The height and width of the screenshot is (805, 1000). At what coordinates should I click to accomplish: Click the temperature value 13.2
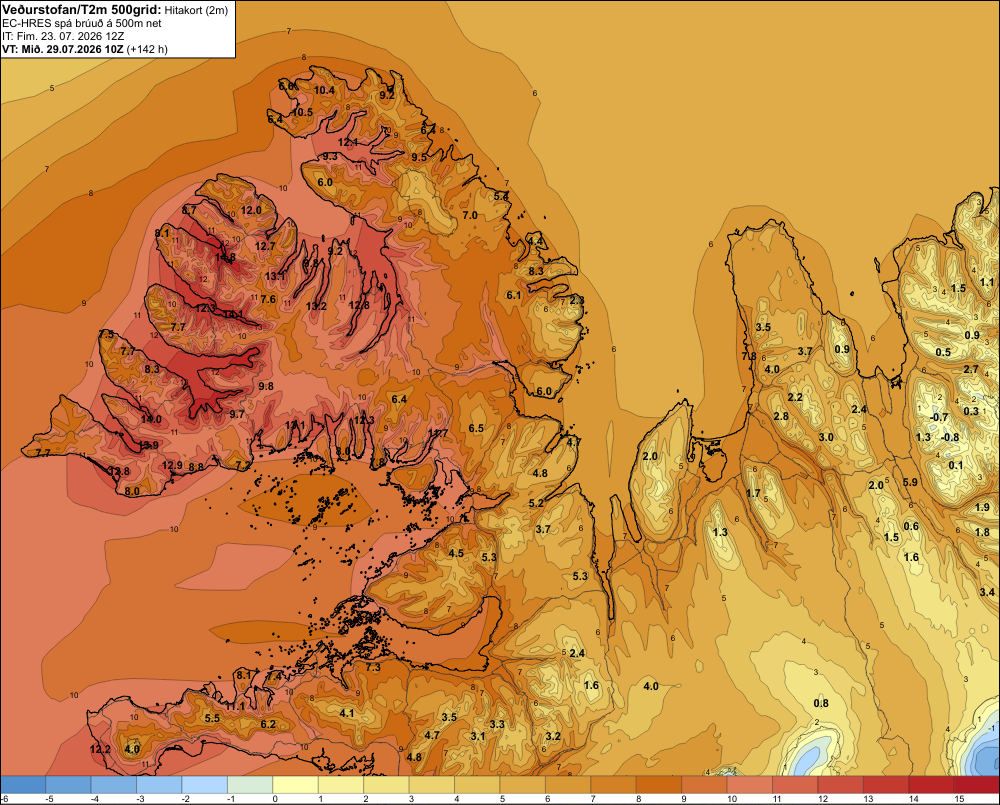(316, 306)
